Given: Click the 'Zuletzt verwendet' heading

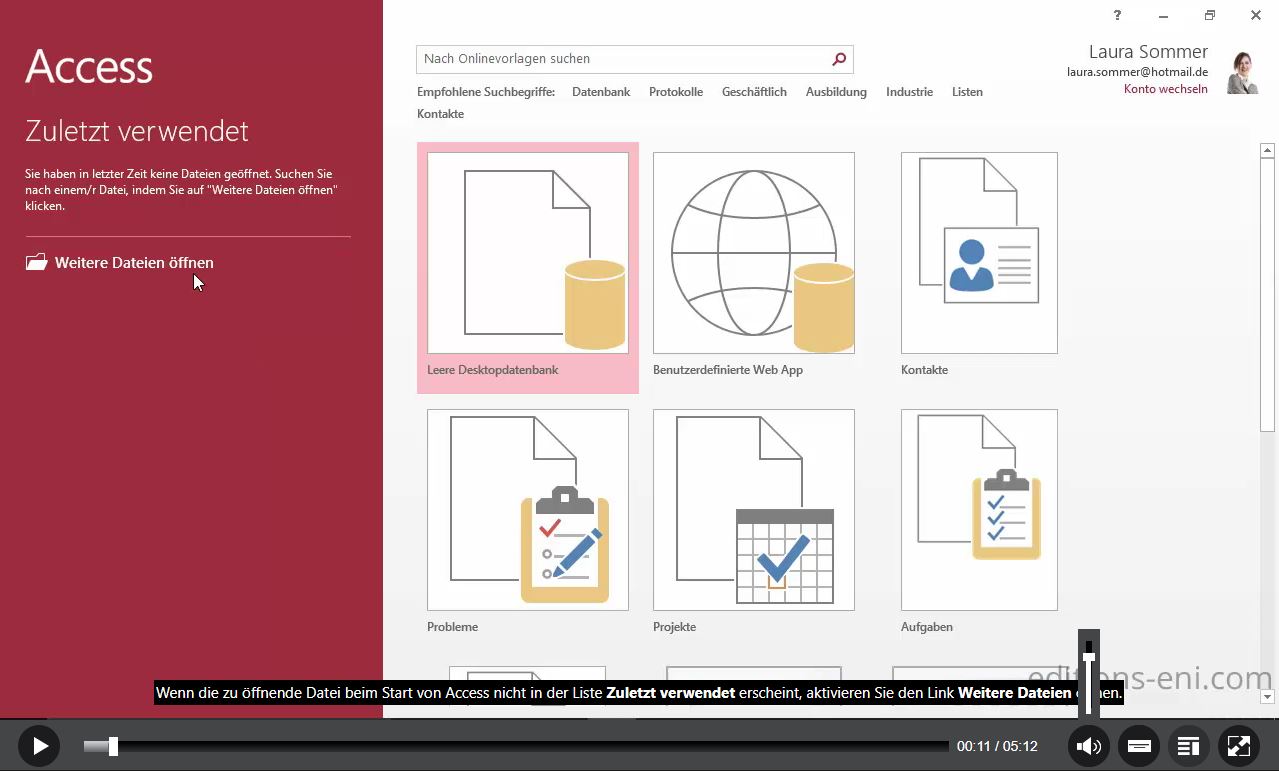Looking at the screenshot, I should pyautogui.click(x=137, y=131).
